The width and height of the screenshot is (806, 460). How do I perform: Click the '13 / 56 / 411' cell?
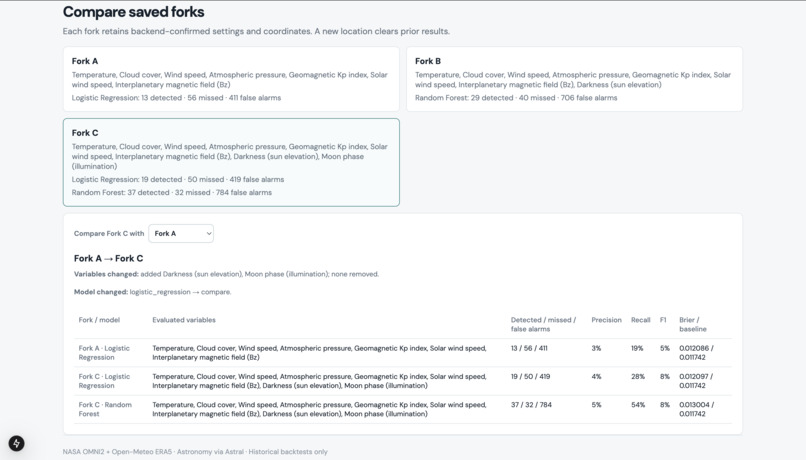point(529,348)
